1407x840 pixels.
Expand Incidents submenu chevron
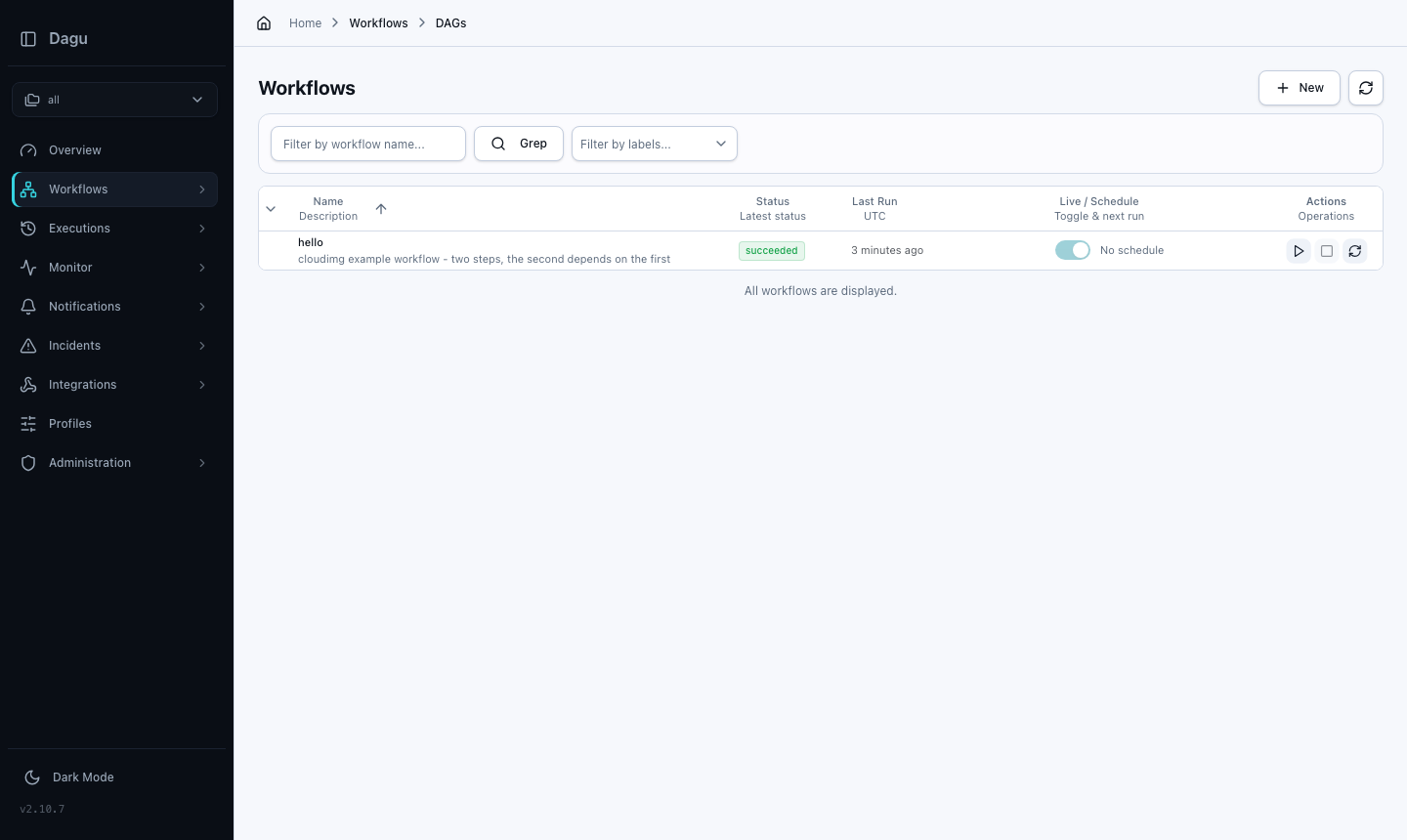(x=202, y=346)
